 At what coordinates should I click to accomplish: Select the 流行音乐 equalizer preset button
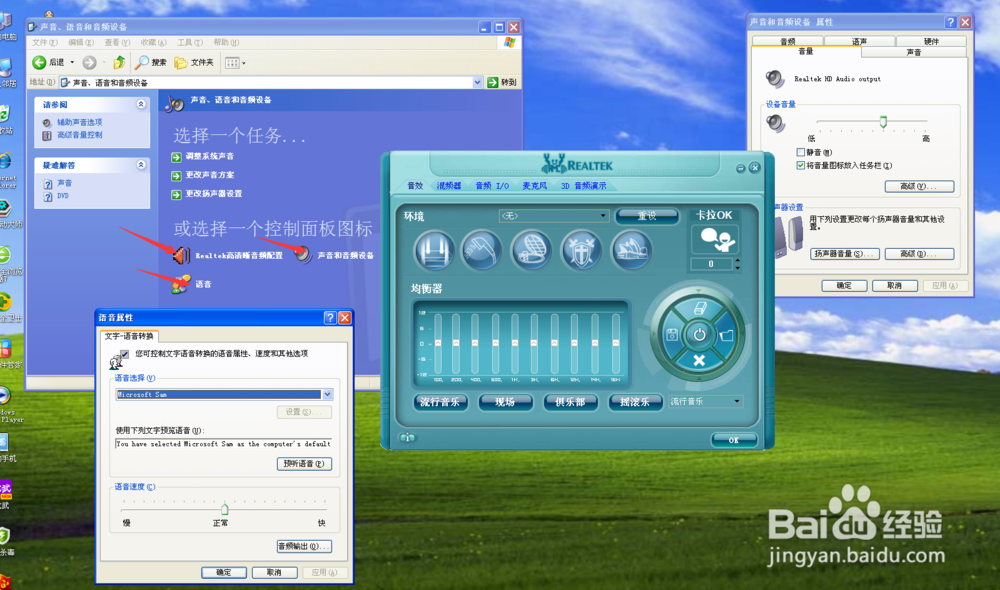pos(440,402)
